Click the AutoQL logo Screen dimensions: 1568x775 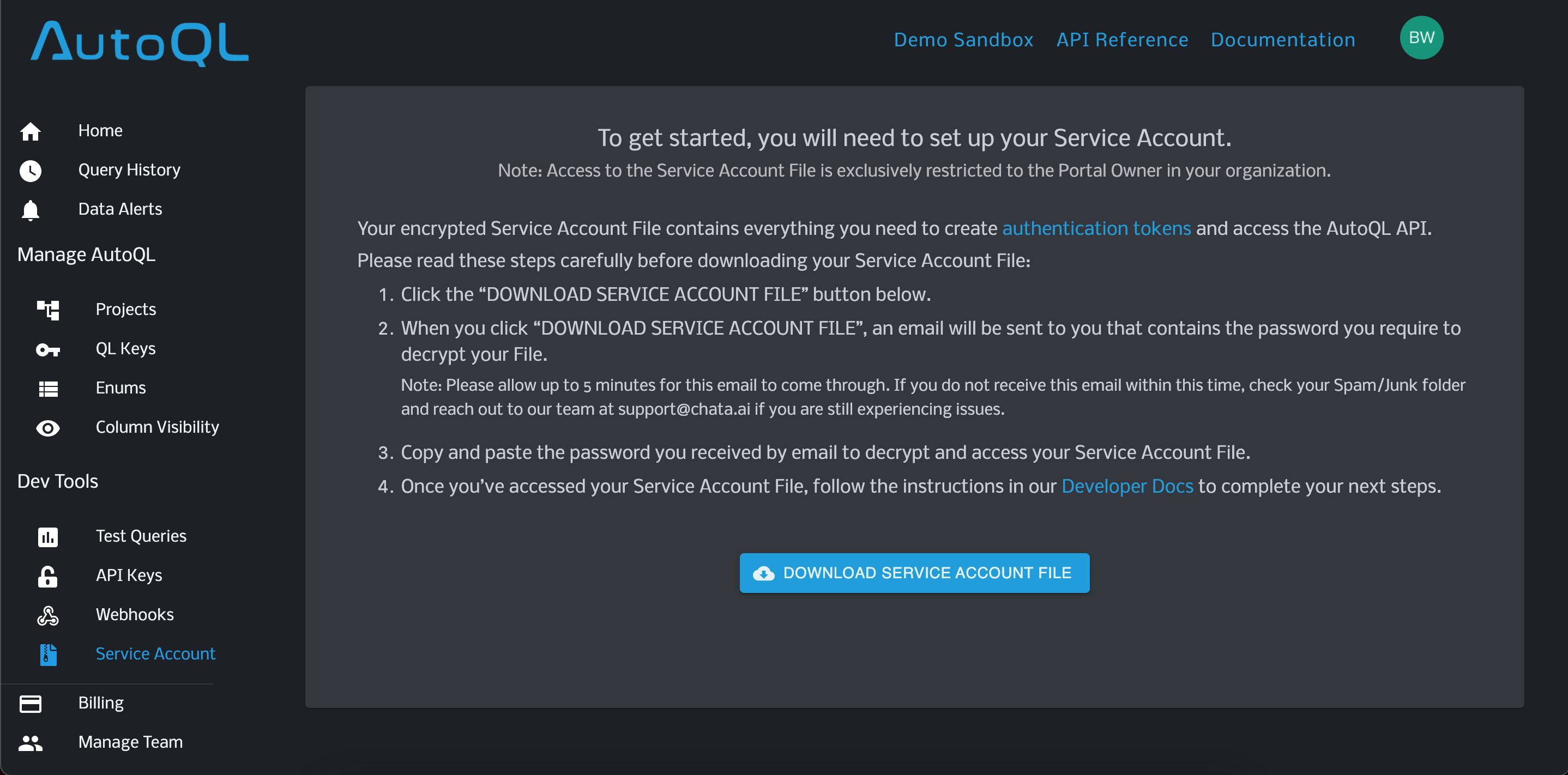[x=140, y=43]
